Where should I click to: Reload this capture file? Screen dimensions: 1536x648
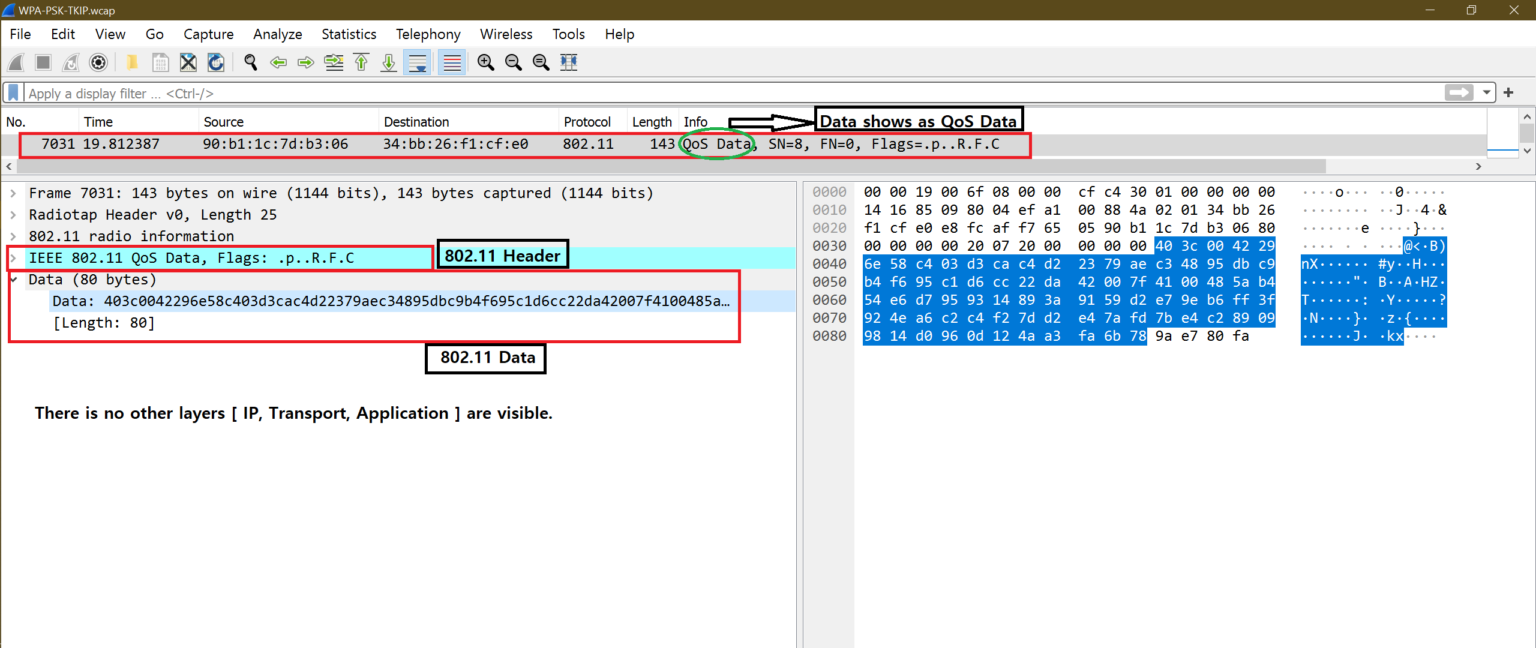click(x=215, y=62)
